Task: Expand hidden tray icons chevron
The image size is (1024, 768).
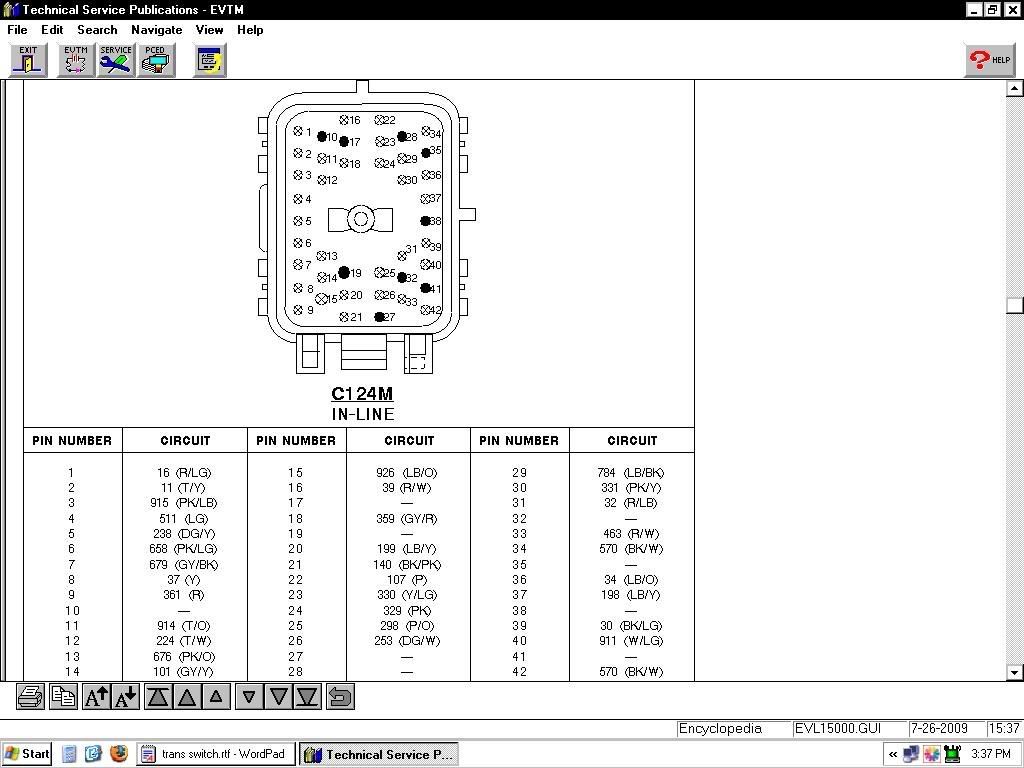Action: (x=893, y=754)
